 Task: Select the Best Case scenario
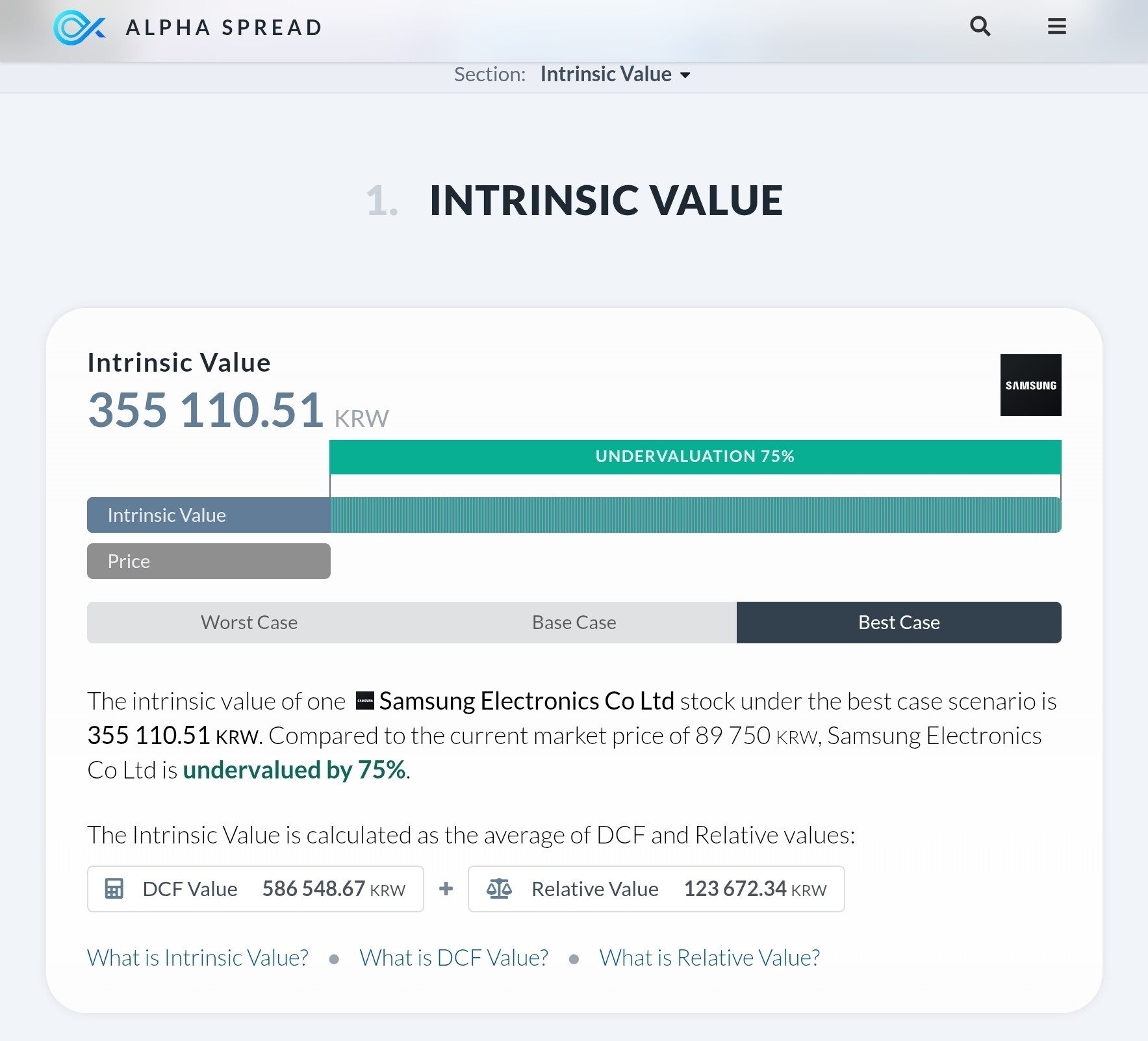click(x=899, y=623)
